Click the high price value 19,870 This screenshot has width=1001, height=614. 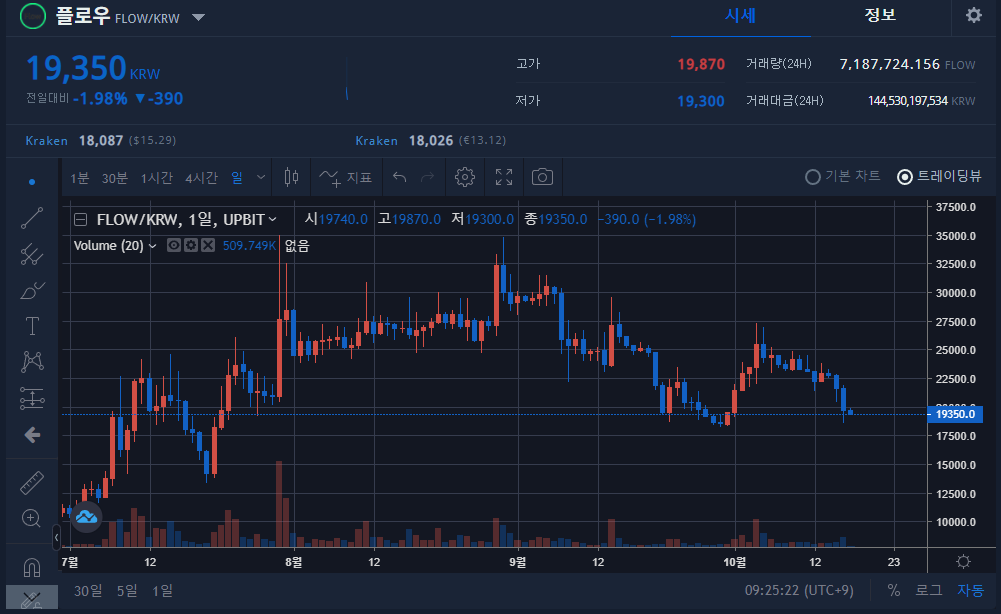(701, 64)
